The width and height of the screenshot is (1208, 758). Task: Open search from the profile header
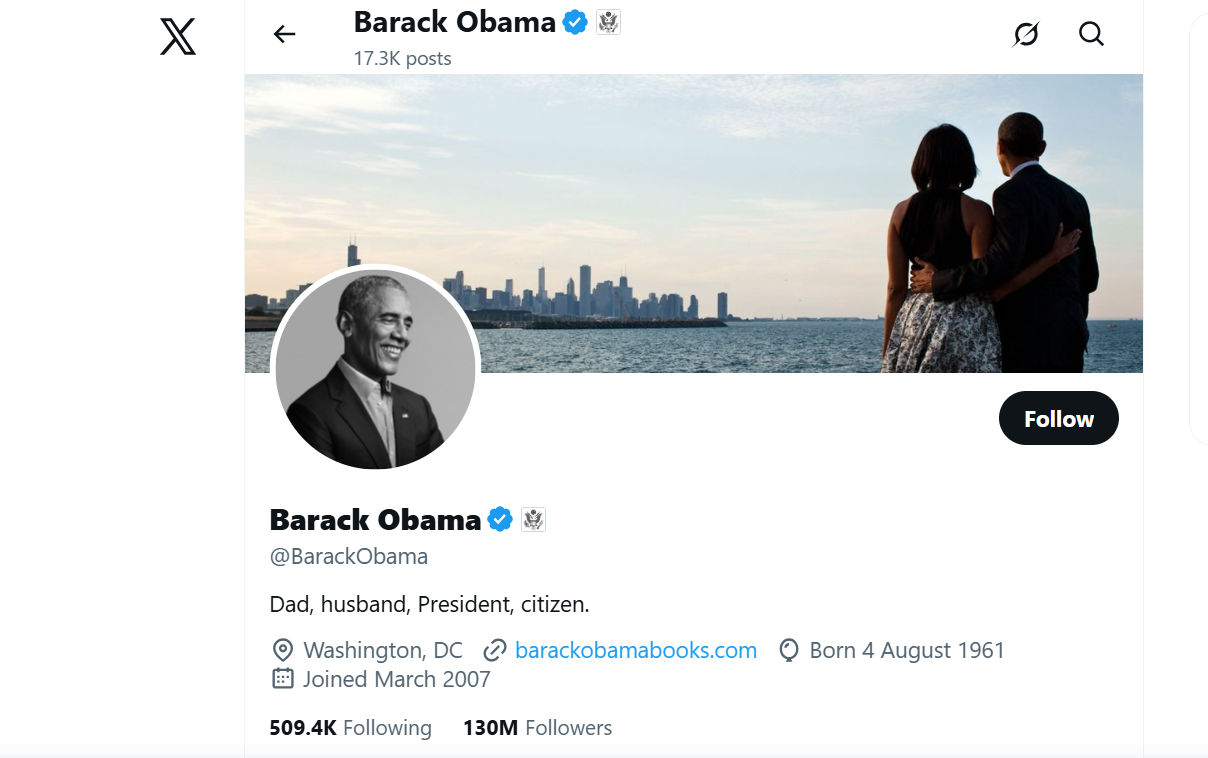[1091, 33]
